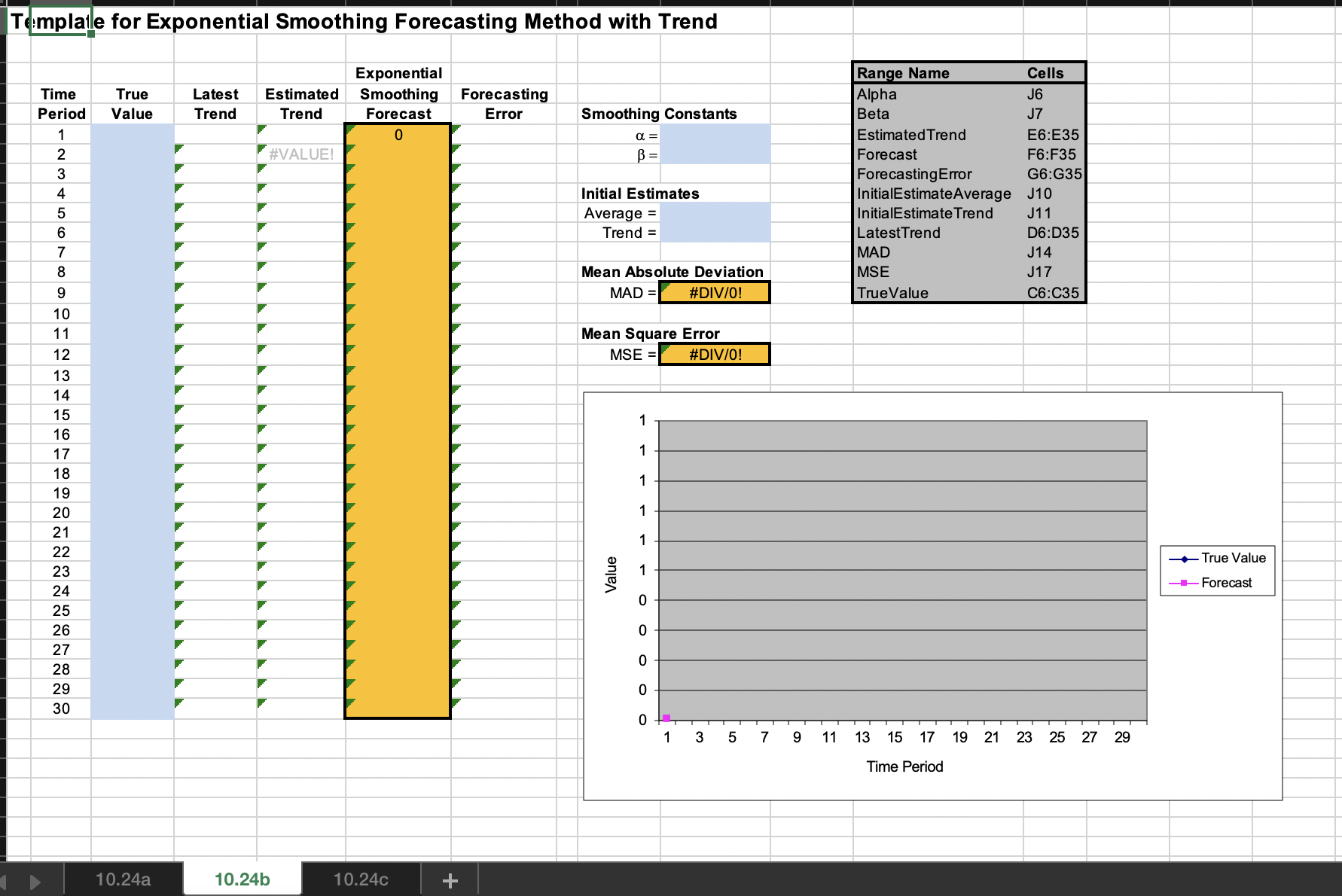The image size is (1342, 896).
Task: Click the 'LatestTrend' range name
Action: [898, 233]
